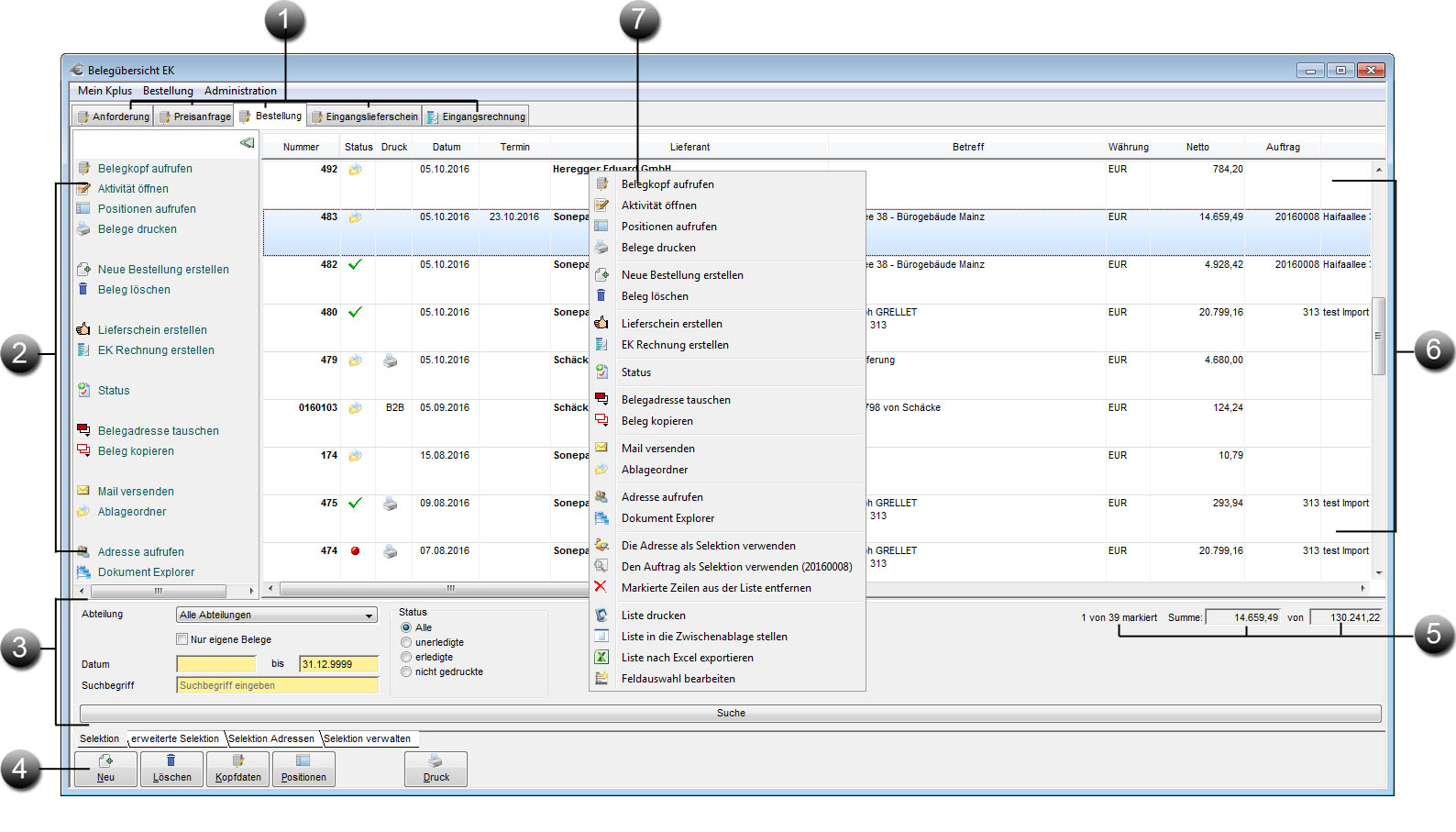The width and height of the screenshot is (1456, 832).
Task: Click the Positionen button
Action: 304,769
